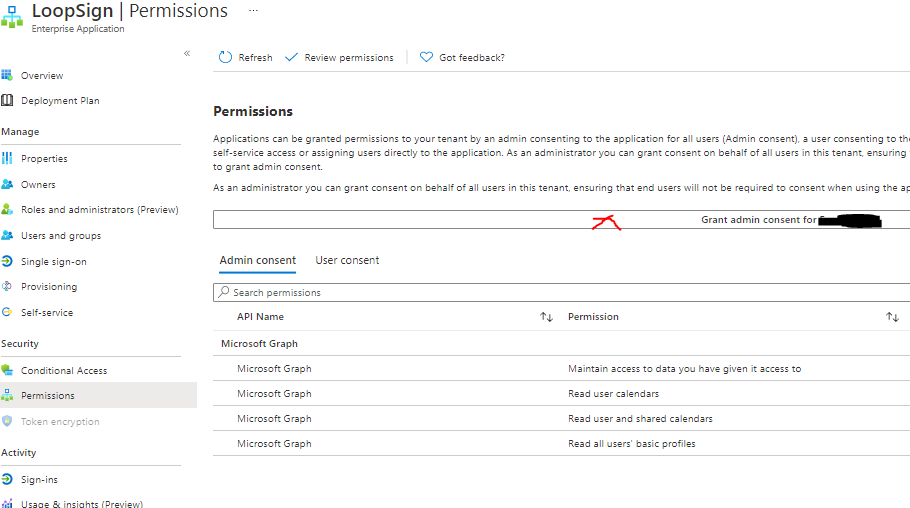Open Roles and administrators (Preview)
This screenshot has height=508, width=910.
pyautogui.click(x=100, y=210)
